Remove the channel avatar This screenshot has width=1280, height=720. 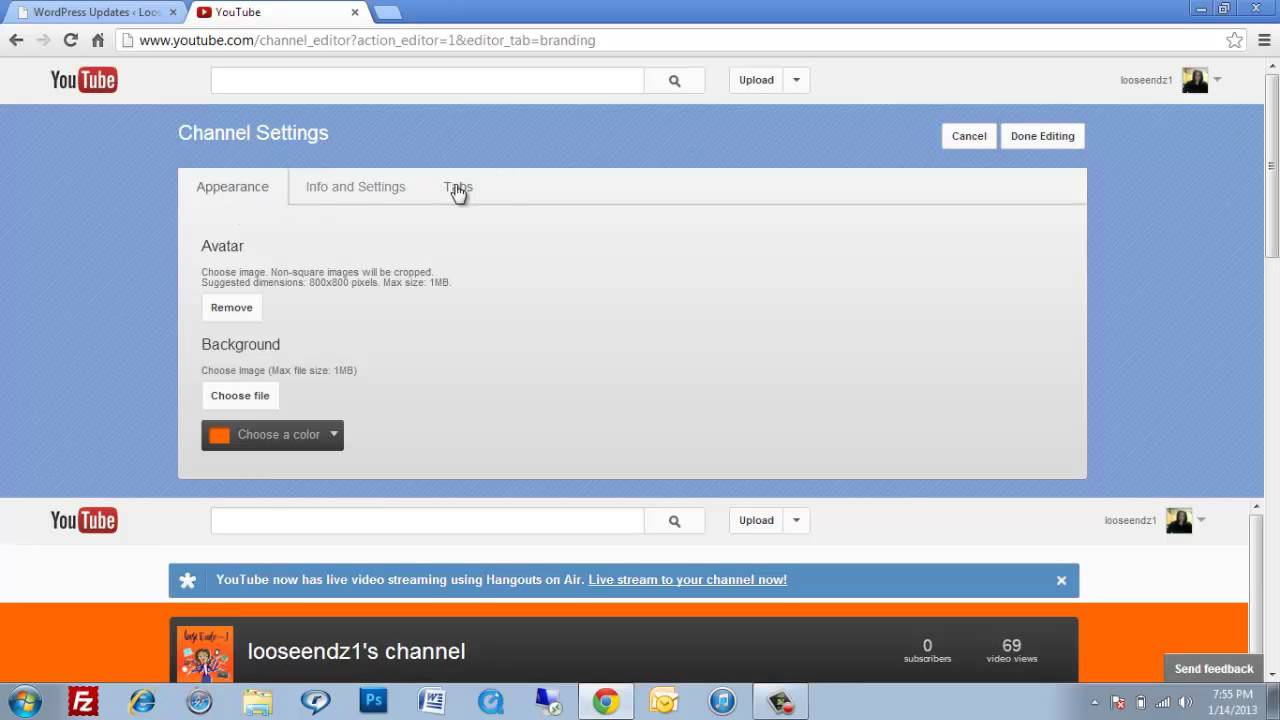tap(231, 308)
